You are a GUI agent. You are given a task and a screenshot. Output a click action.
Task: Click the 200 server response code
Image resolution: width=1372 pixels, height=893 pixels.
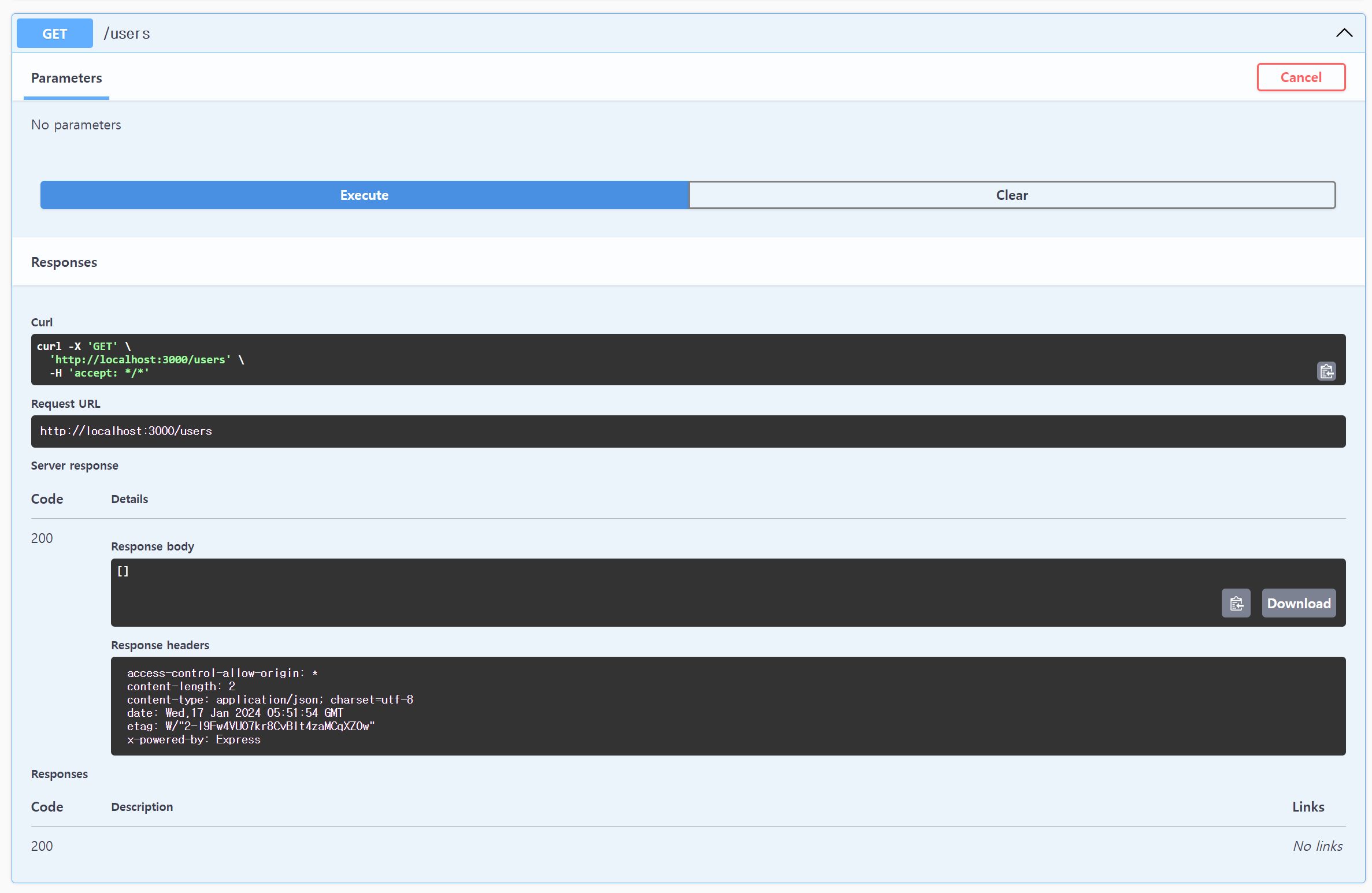pos(42,538)
